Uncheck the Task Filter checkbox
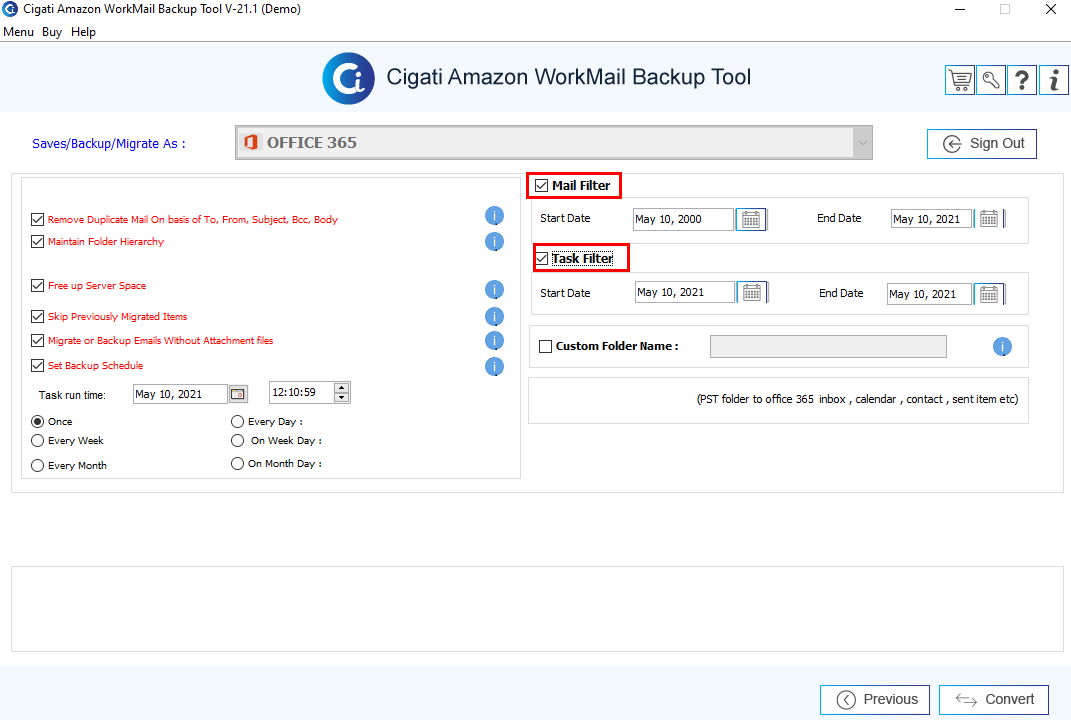Screen dimensions: 1071x720 [542, 258]
